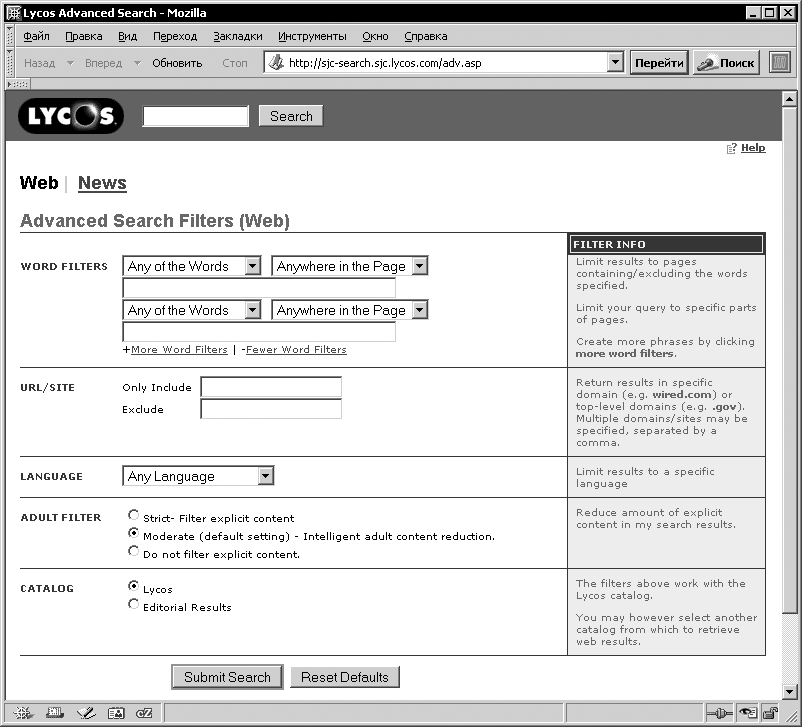Open the Forward button history arrow
The height and width of the screenshot is (727, 802).
coord(137,63)
